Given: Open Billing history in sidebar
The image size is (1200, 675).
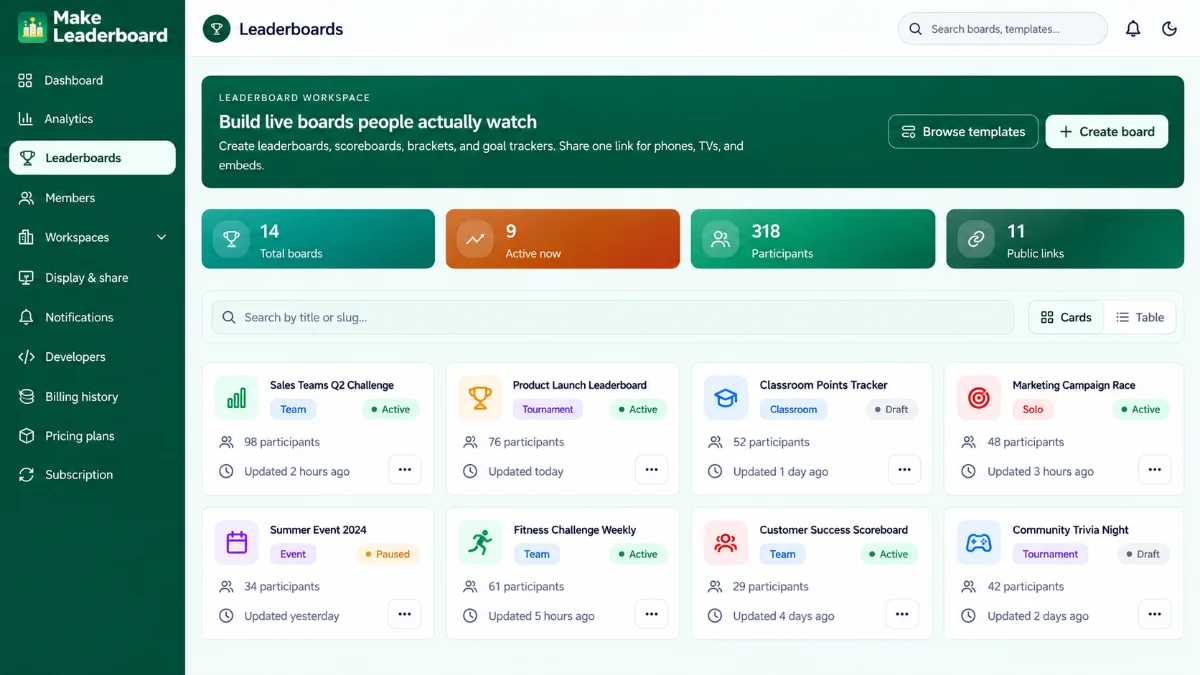Looking at the screenshot, I should [92, 396].
